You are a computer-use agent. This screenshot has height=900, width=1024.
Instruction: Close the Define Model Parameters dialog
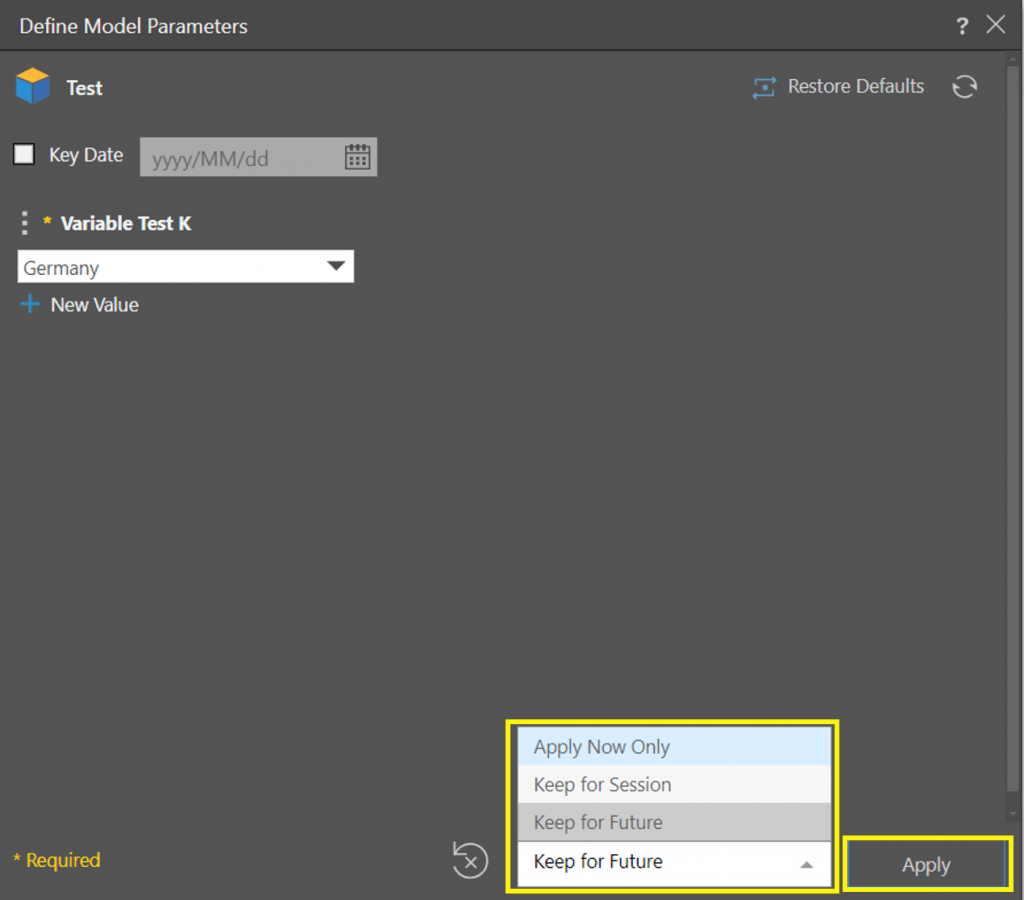click(996, 25)
